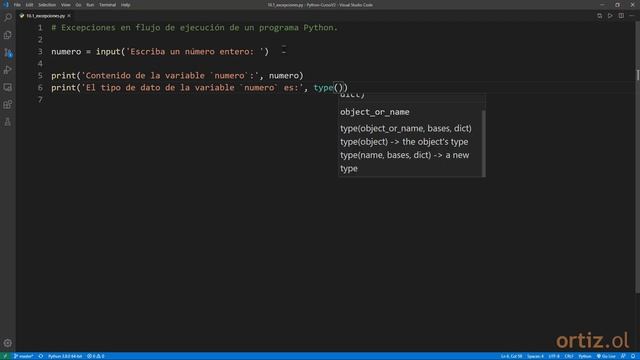Image resolution: width=640 pixels, height=360 pixels.
Task: Click the remote window indicator in status bar
Action: [x=5, y=356]
